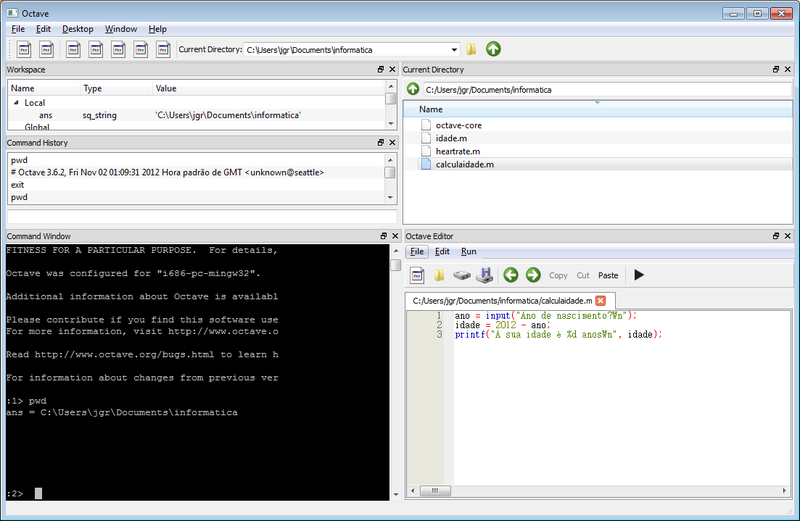Close the Command Window panel
Image resolution: width=800 pixels, height=521 pixels.
click(395, 236)
